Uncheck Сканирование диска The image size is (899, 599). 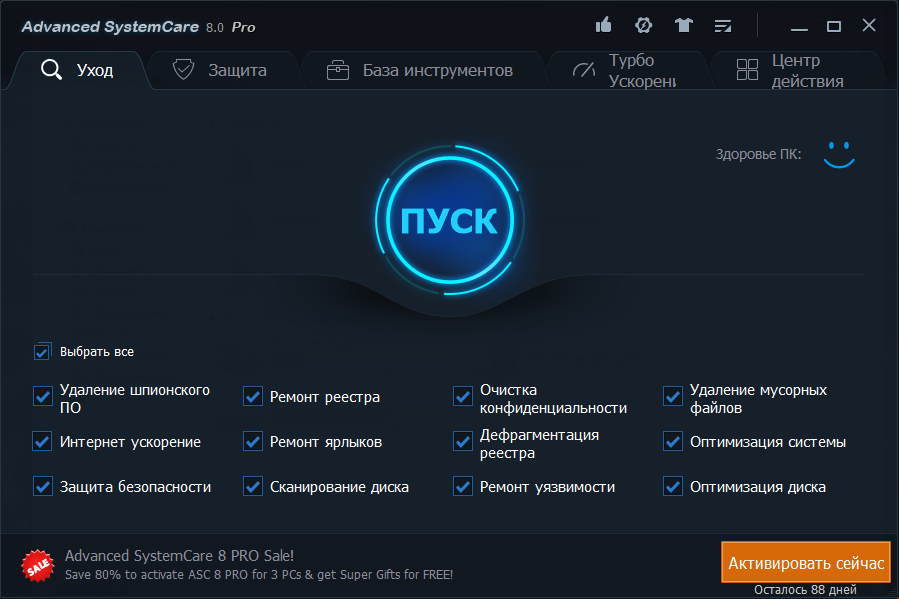pyautogui.click(x=252, y=486)
